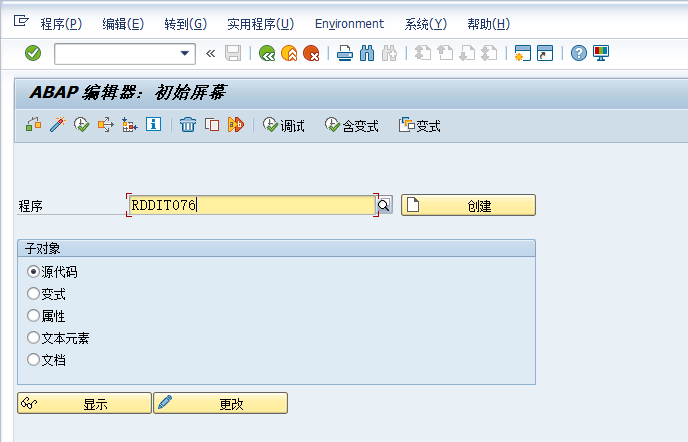Click the red Cancel icon
Viewport: 688px width, 442px height.
312,54
